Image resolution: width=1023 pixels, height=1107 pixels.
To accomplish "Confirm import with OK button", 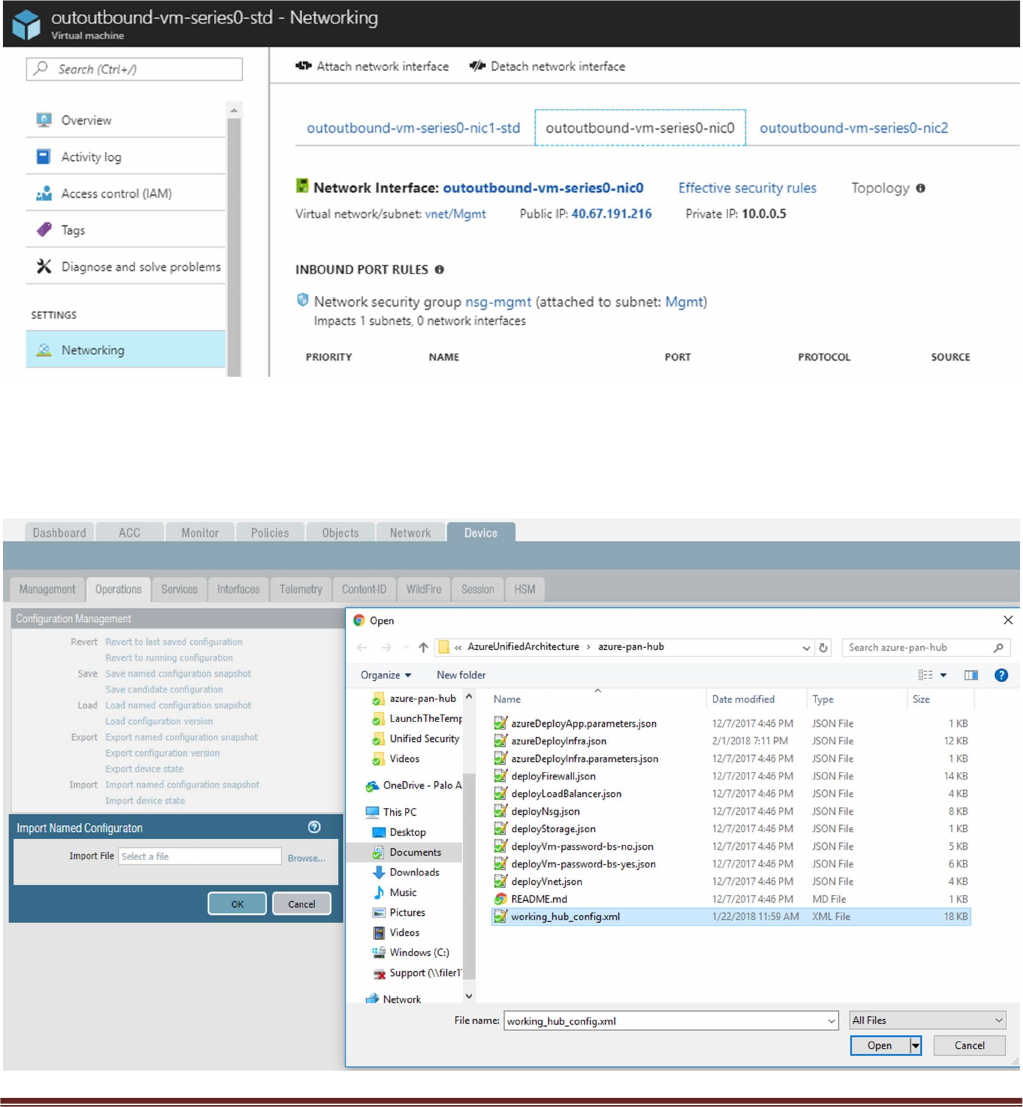I will (x=237, y=904).
